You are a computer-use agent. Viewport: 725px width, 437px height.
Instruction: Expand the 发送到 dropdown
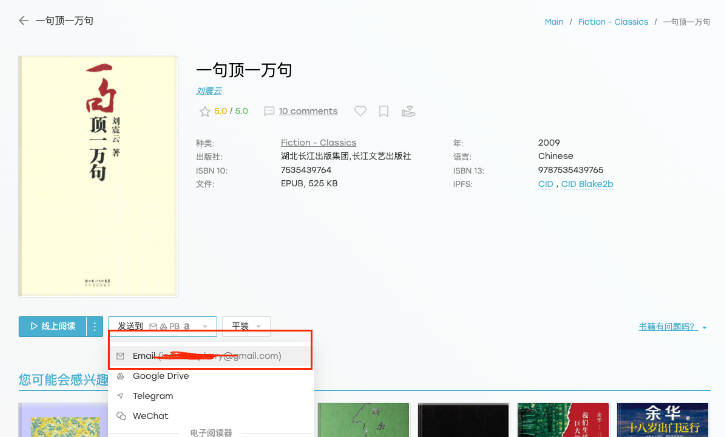[x=162, y=326]
